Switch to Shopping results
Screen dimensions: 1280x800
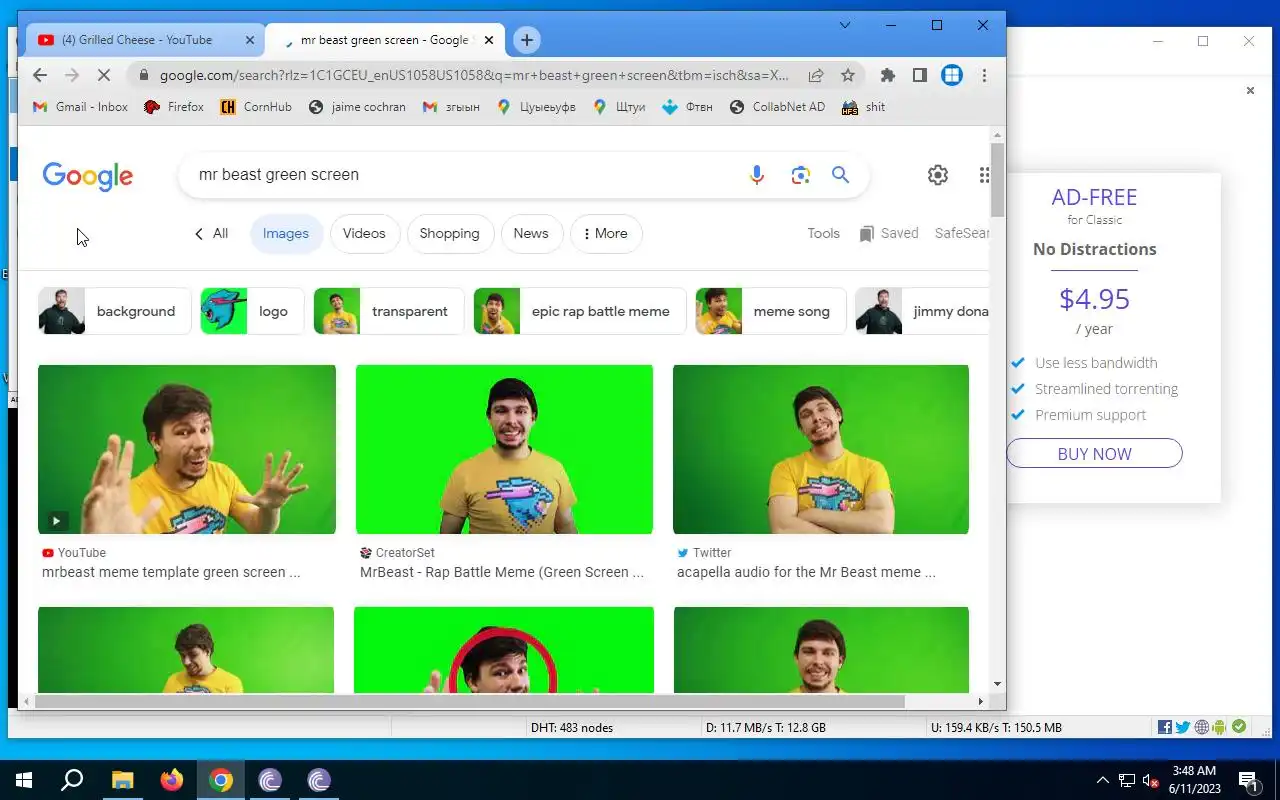[x=450, y=234]
